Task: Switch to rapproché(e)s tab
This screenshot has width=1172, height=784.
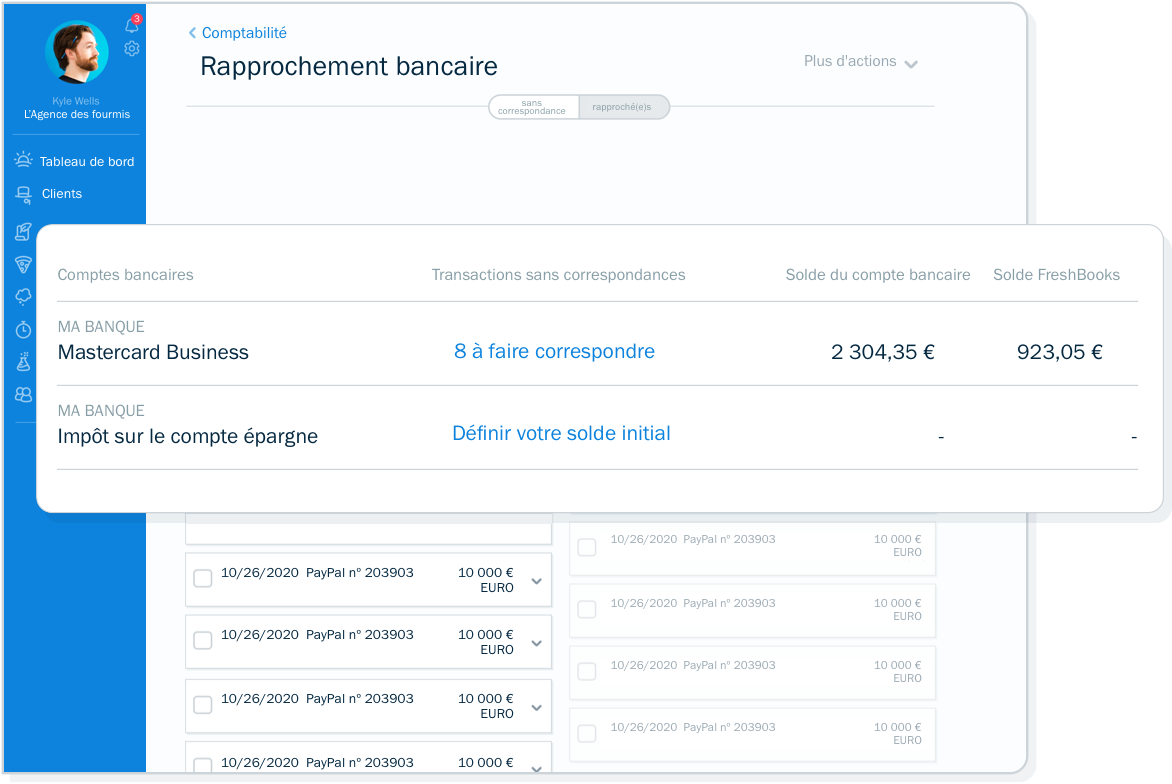Action: (623, 107)
